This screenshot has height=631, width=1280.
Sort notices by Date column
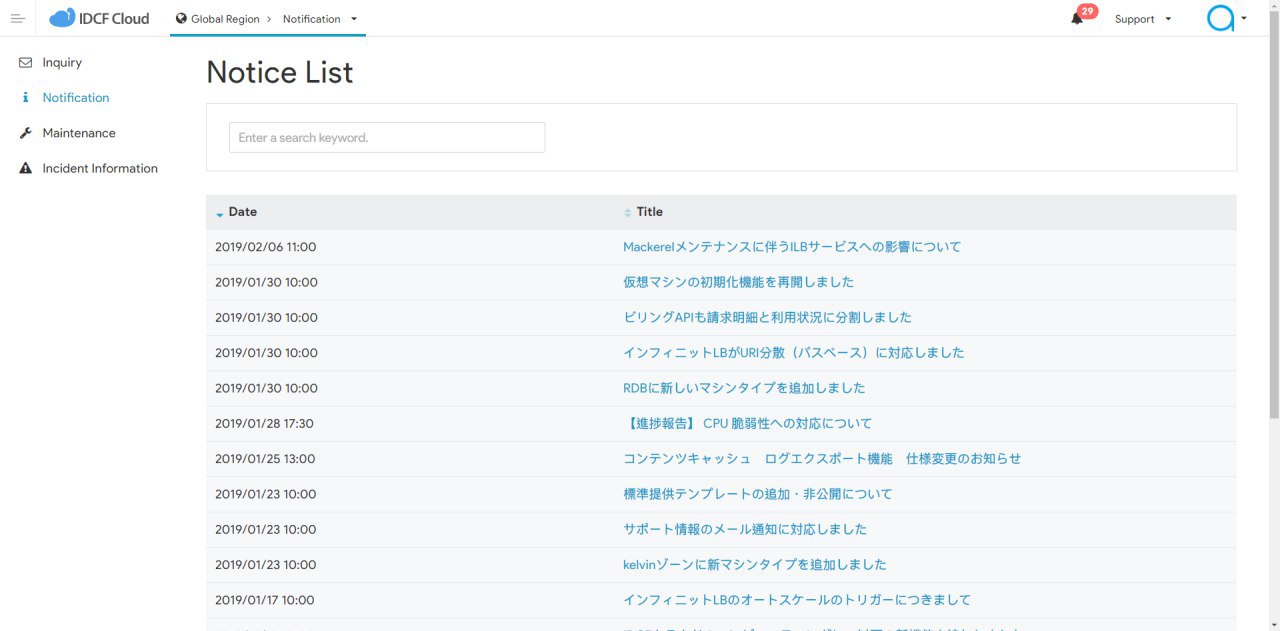coord(242,212)
